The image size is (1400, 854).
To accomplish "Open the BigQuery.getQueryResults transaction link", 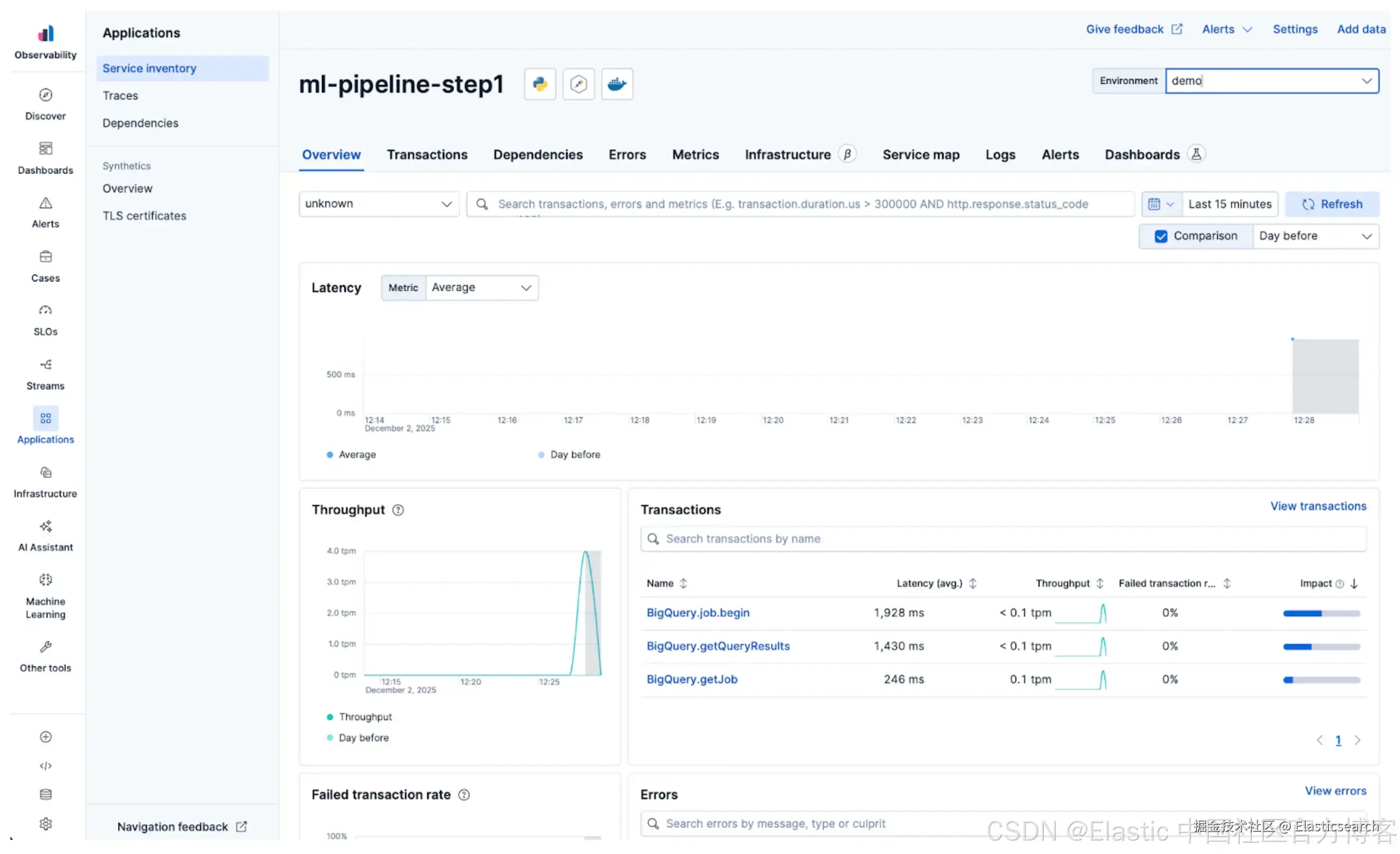I will click(x=717, y=646).
